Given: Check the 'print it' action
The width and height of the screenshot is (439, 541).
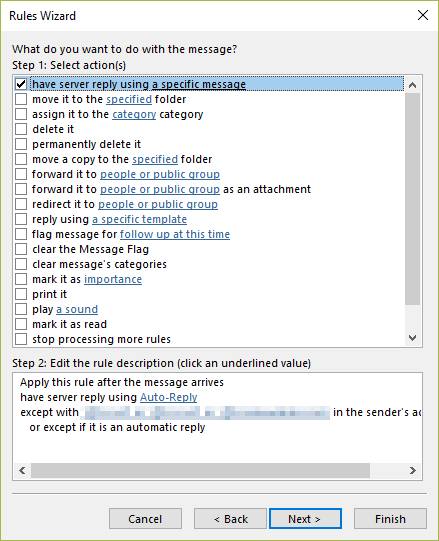Looking at the screenshot, I should pos(21,294).
